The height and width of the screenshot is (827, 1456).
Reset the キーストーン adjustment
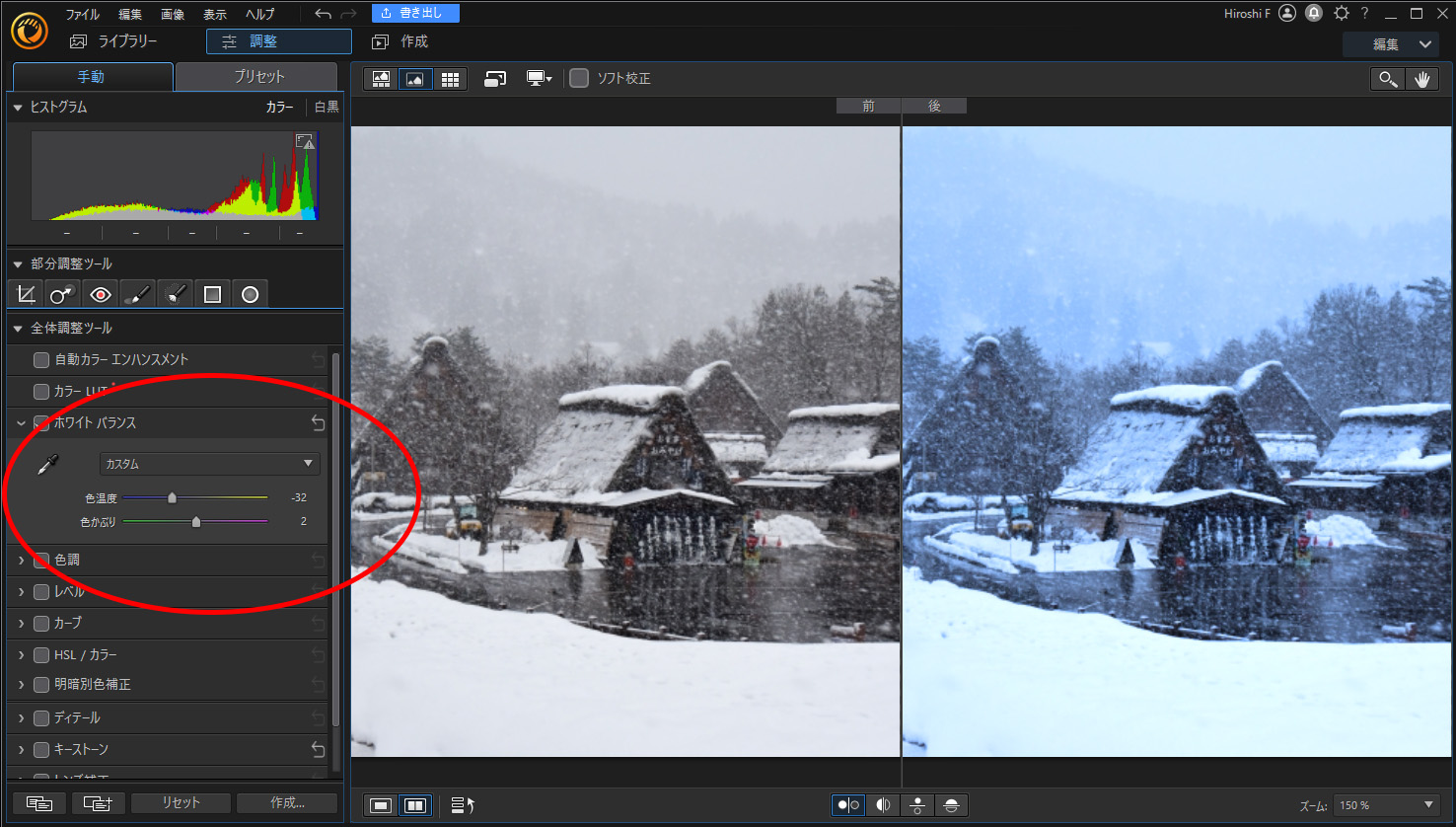[318, 749]
